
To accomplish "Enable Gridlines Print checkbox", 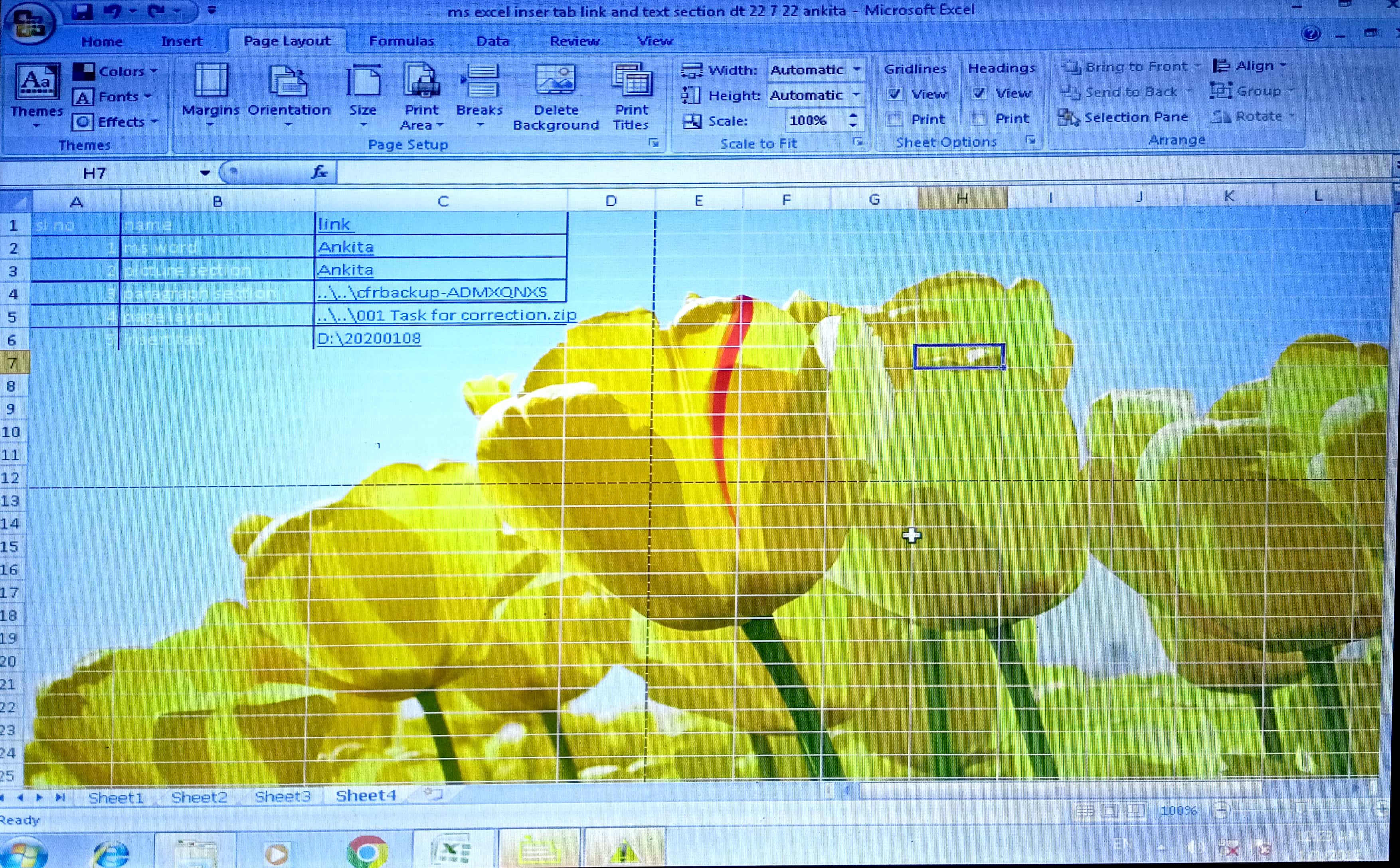I will [x=894, y=119].
